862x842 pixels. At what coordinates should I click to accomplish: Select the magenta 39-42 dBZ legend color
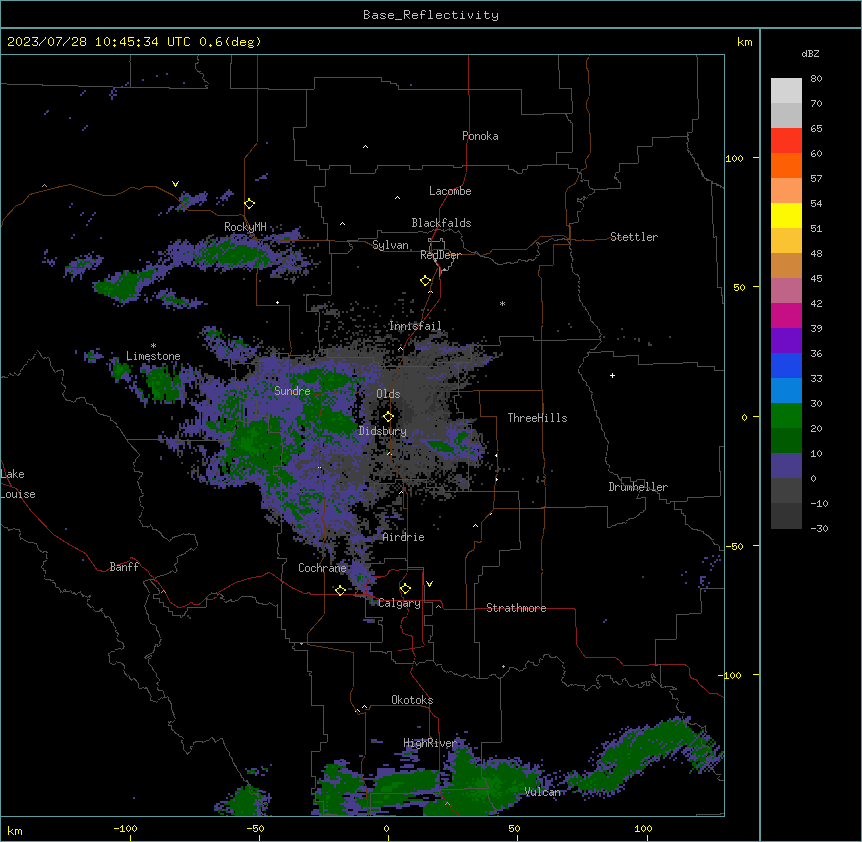(786, 315)
